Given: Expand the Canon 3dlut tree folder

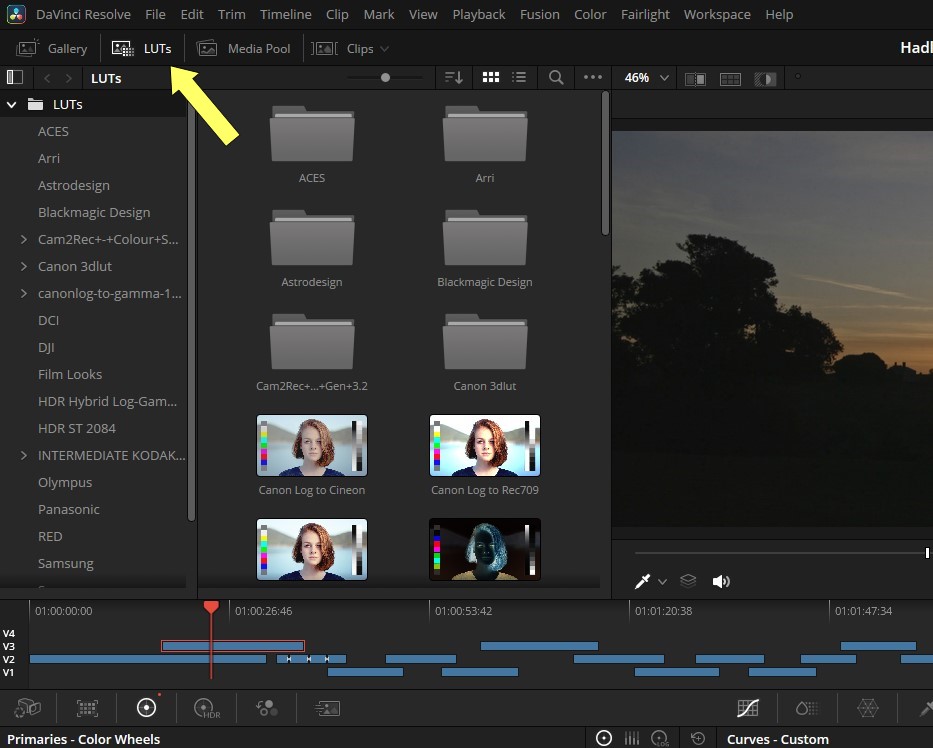Looking at the screenshot, I should [24, 266].
